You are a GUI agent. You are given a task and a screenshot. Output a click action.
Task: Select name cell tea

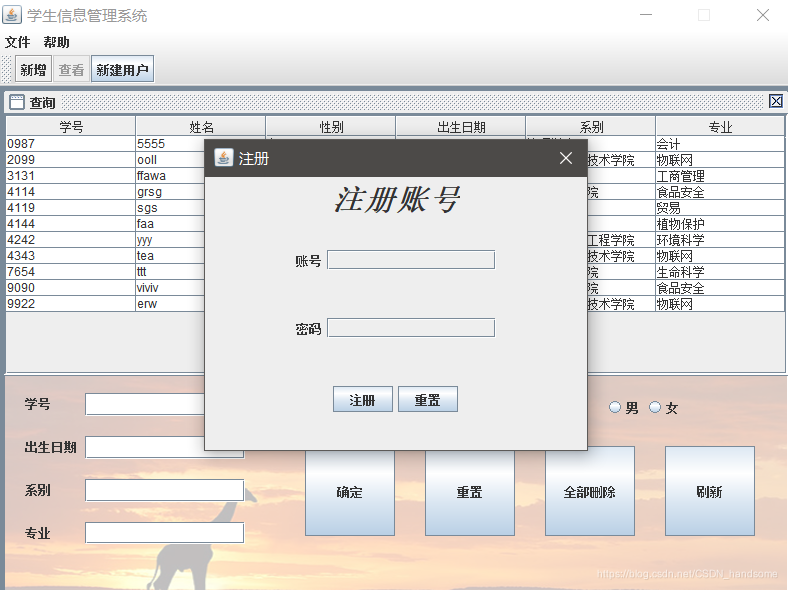point(170,256)
